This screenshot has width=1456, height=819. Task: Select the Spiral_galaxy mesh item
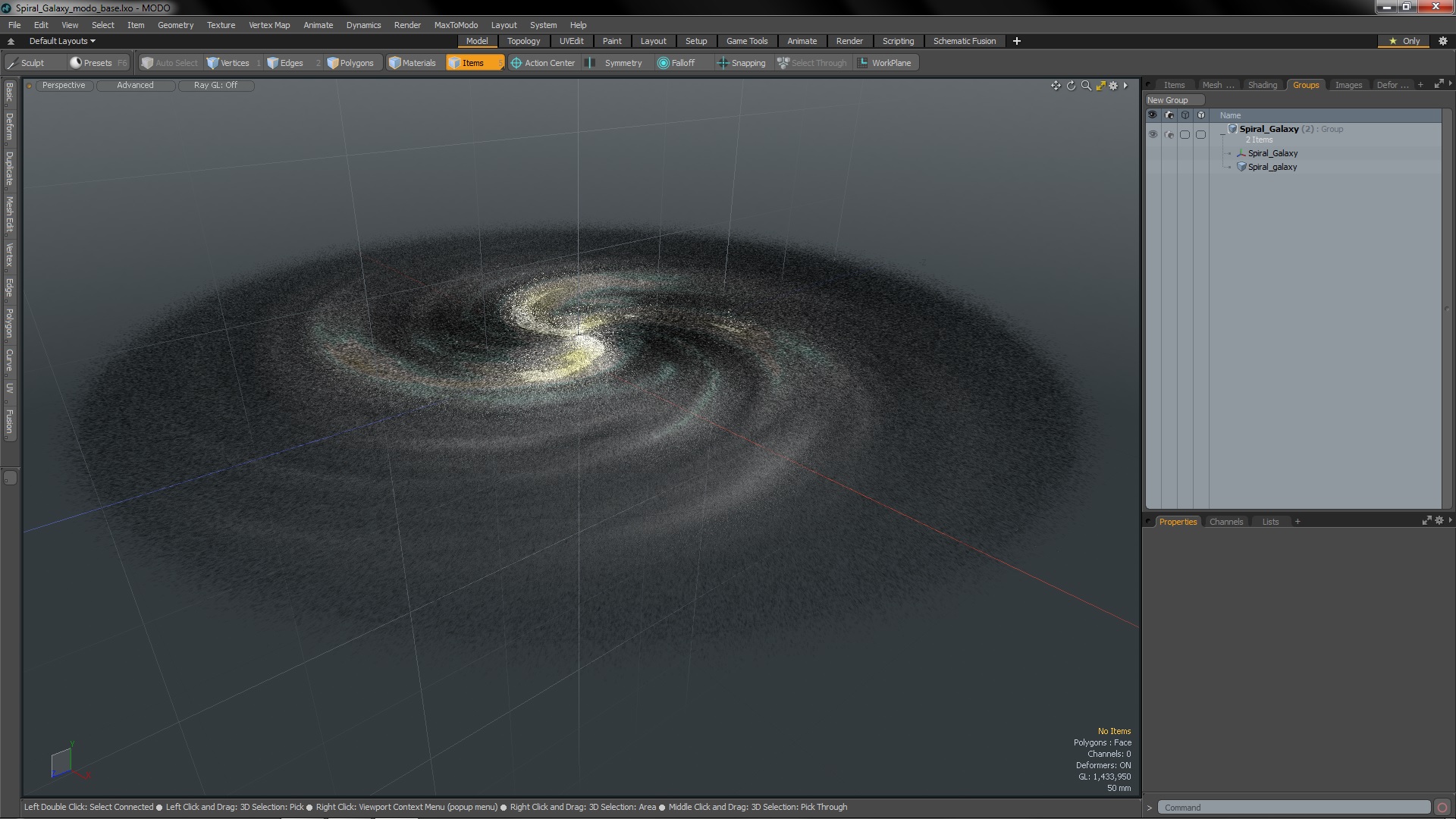pos(1272,167)
